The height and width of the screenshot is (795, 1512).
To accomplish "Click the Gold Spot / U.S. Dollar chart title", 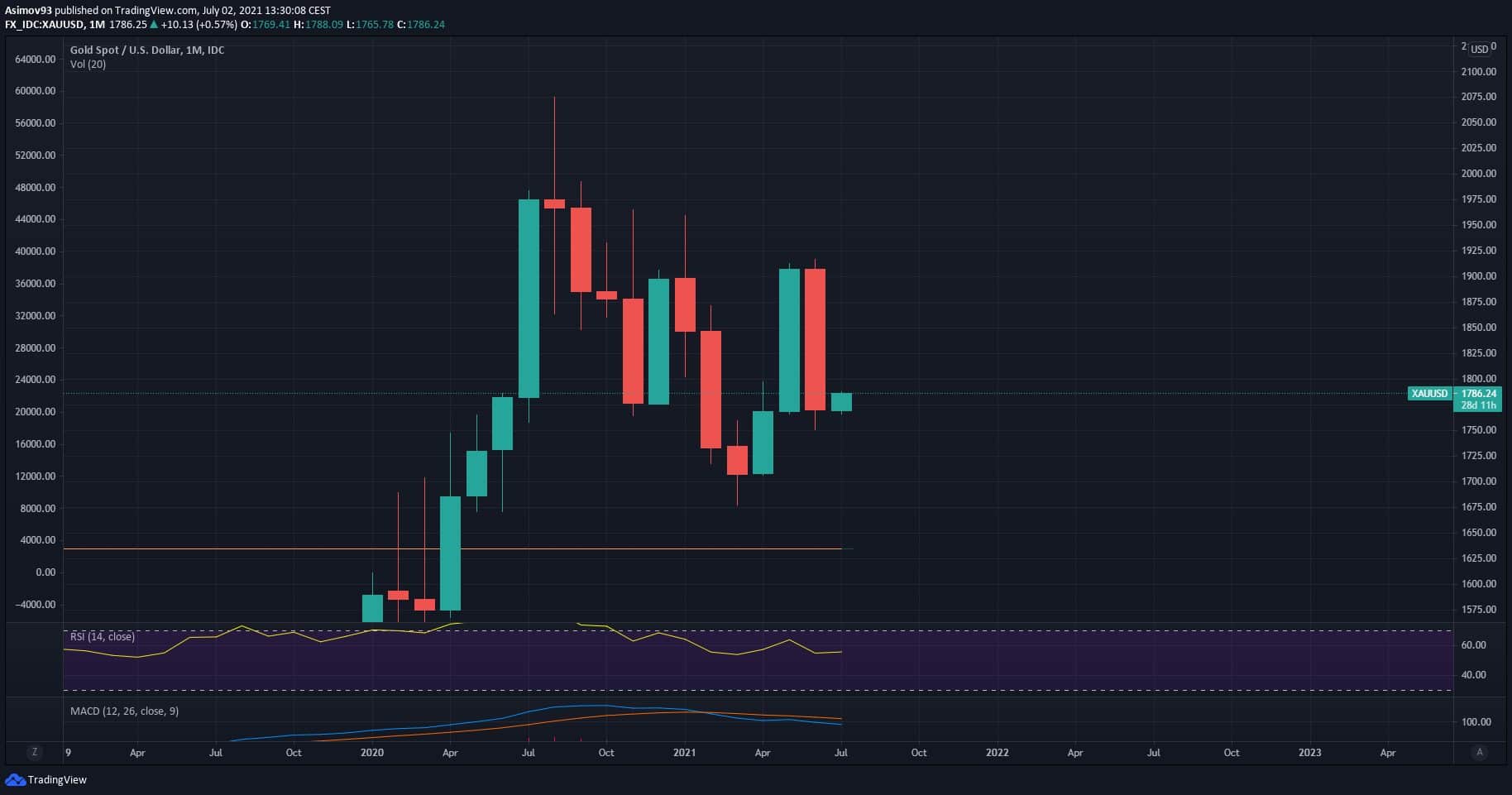I will 147,50.
